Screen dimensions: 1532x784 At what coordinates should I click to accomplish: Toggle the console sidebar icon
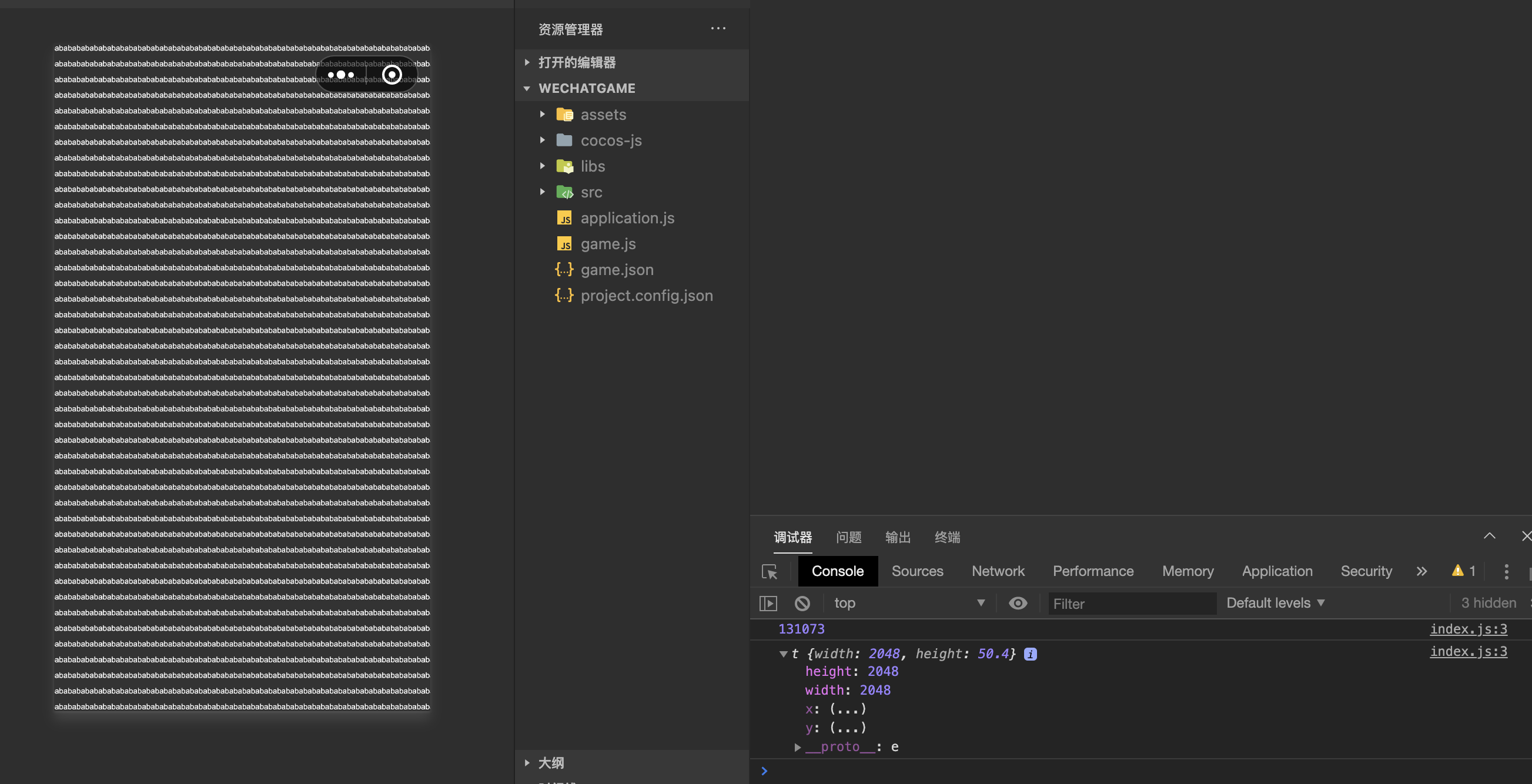[768, 603]
